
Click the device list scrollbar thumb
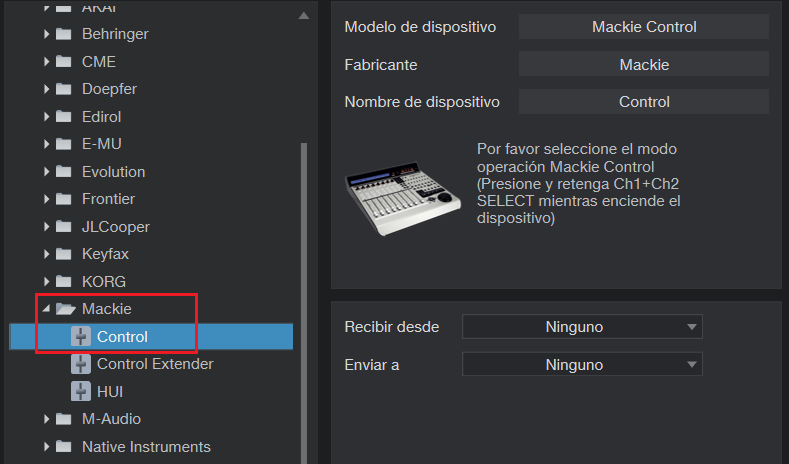303,302
